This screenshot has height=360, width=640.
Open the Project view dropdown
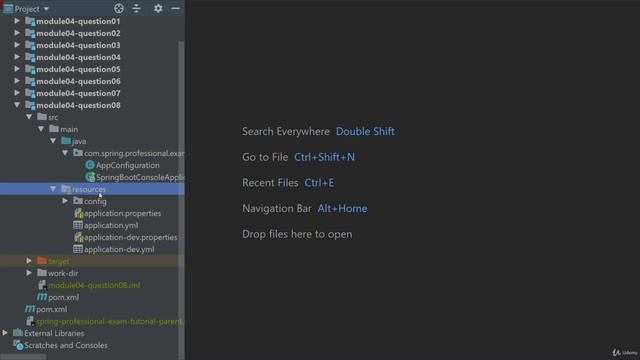[x=46, y=9]
